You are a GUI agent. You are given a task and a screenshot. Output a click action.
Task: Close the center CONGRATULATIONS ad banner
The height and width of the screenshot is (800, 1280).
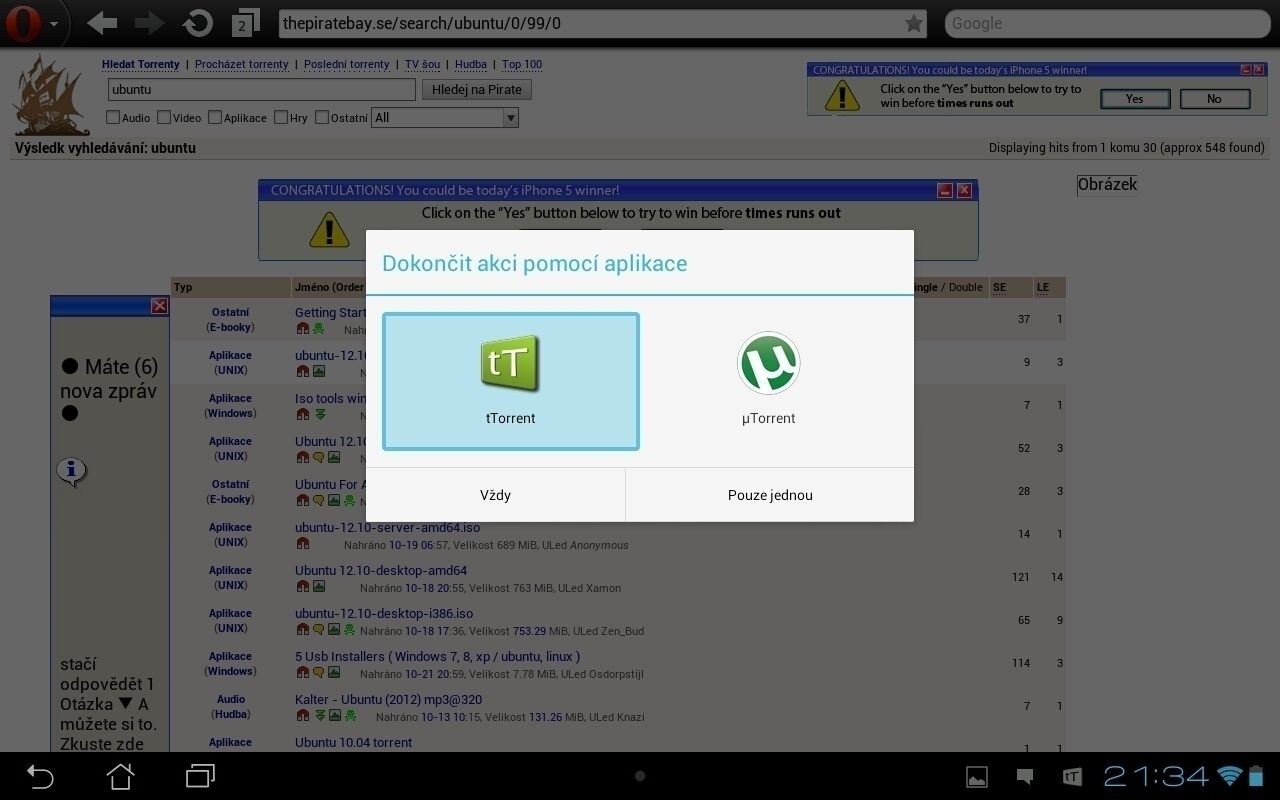pos(964,190)
